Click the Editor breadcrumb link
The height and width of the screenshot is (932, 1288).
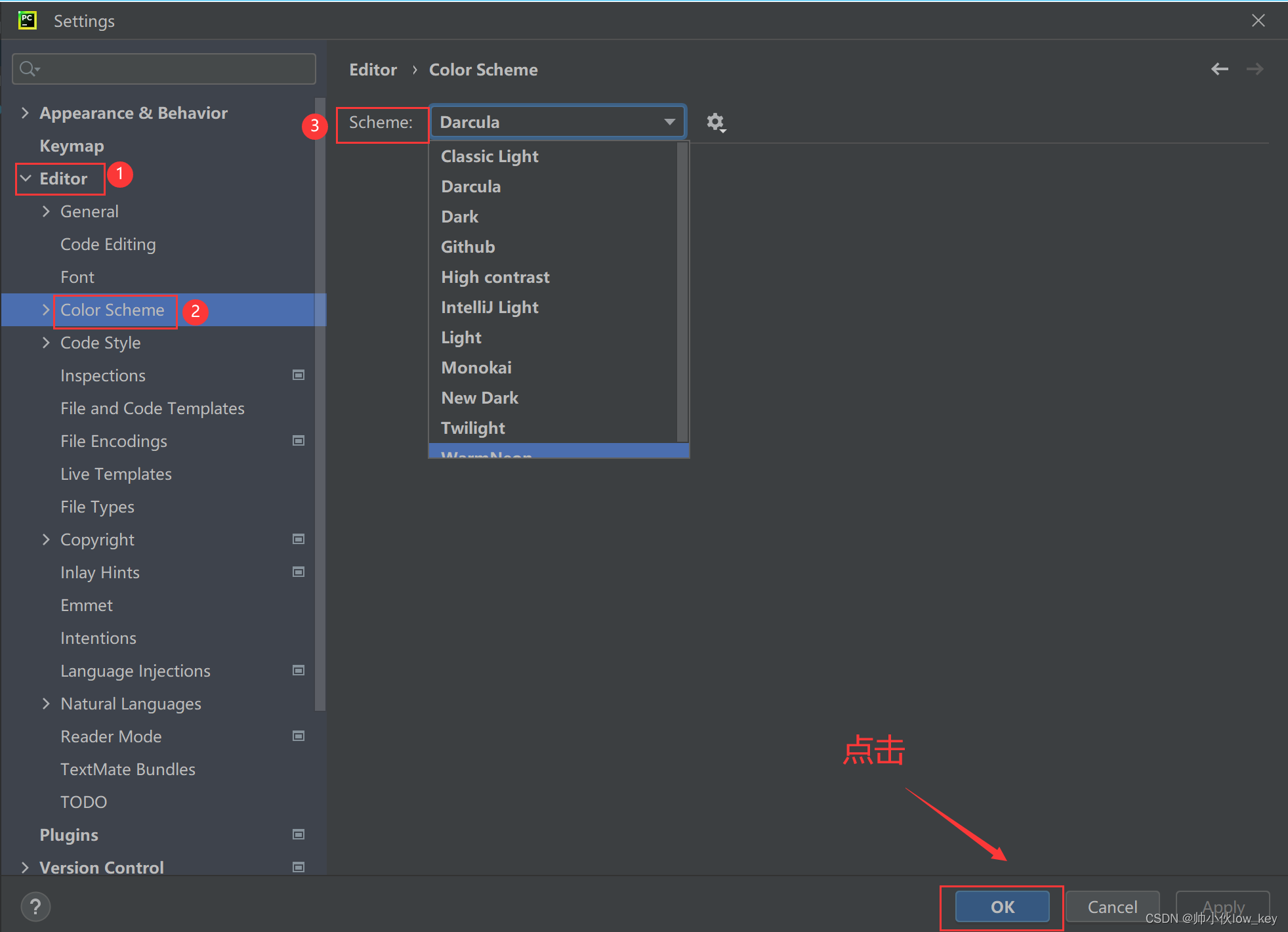pos(373,70)
